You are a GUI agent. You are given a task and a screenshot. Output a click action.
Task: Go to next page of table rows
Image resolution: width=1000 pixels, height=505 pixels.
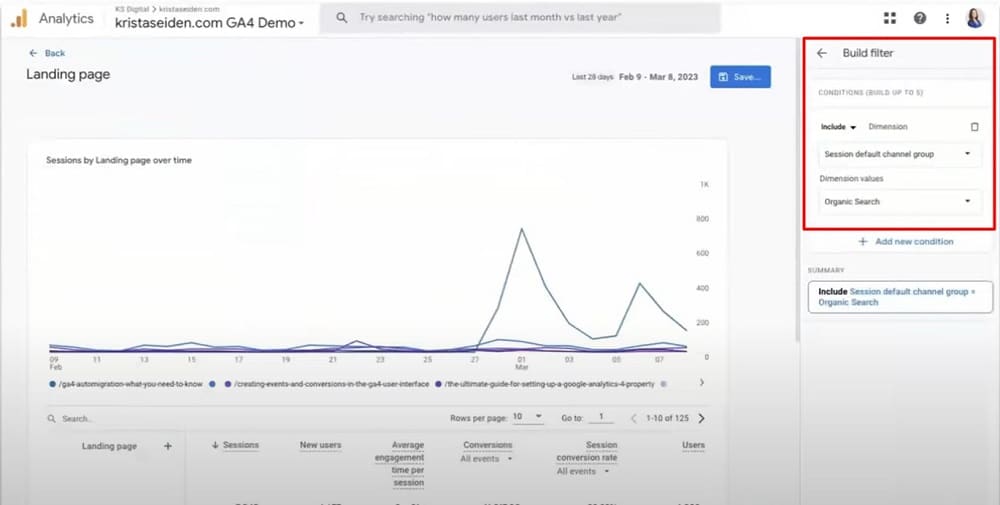701,418
